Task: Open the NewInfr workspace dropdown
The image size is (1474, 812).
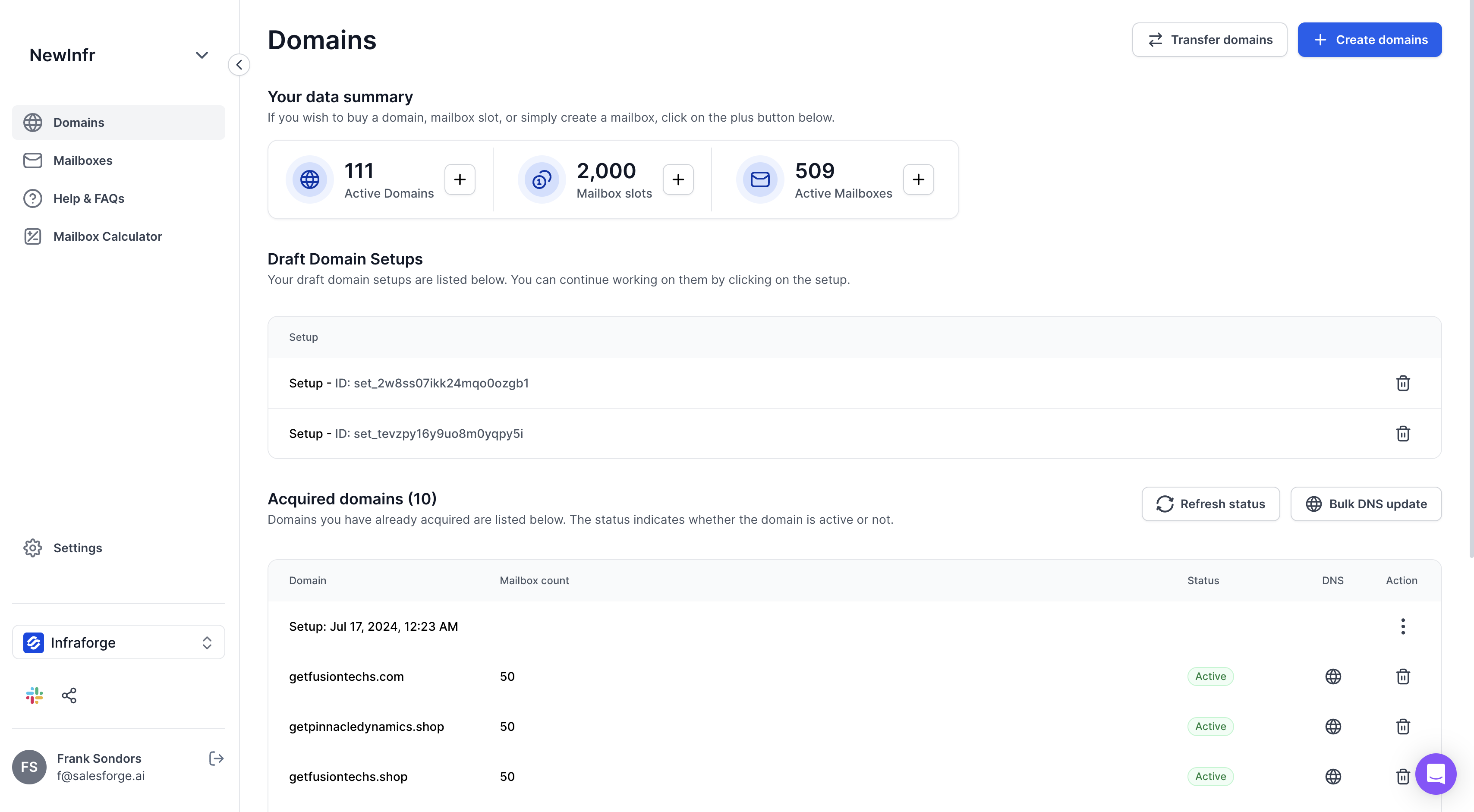Action: [118, 55]
